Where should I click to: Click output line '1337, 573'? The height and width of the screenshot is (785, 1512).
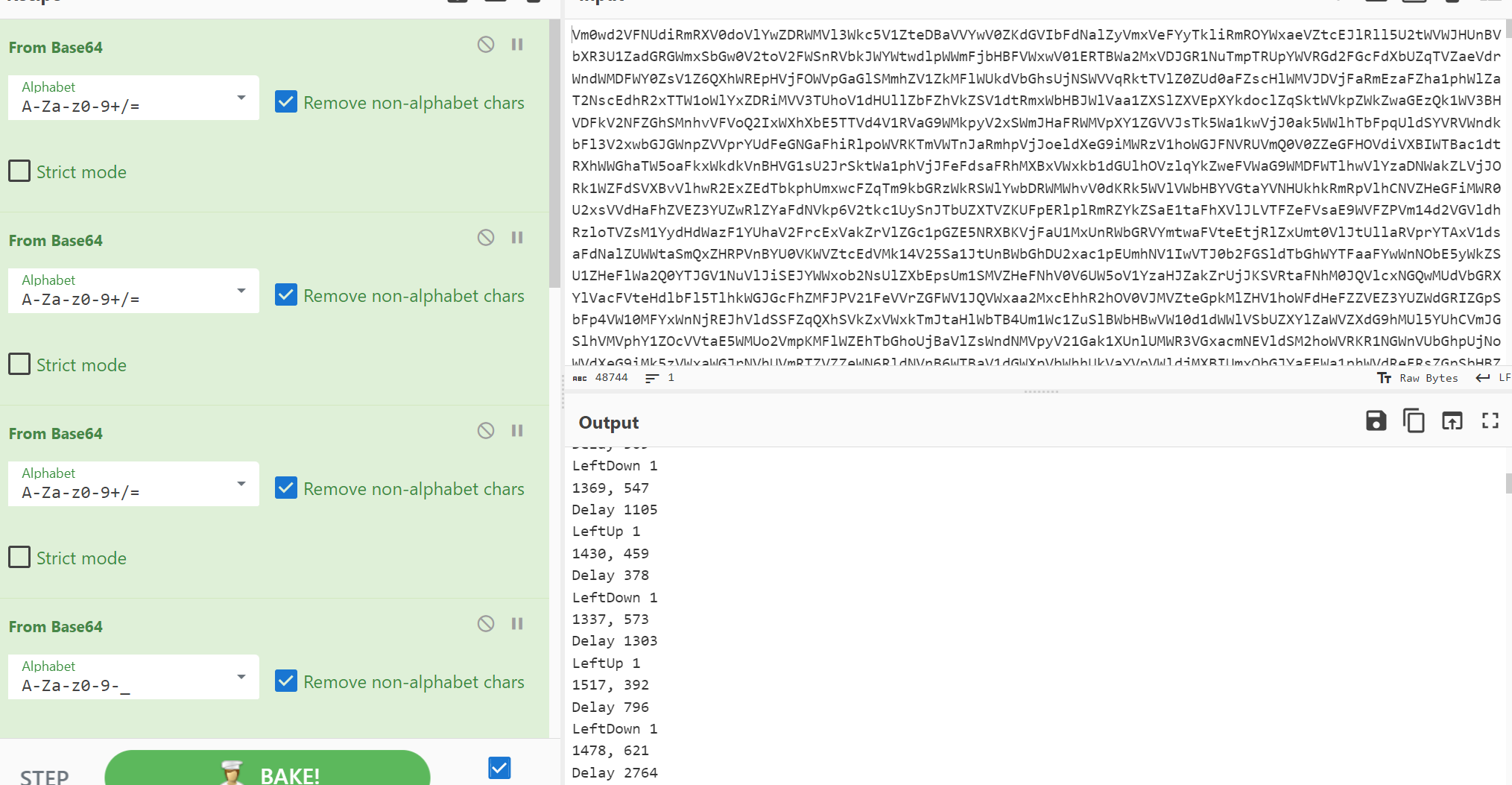[x=610, y=620]
